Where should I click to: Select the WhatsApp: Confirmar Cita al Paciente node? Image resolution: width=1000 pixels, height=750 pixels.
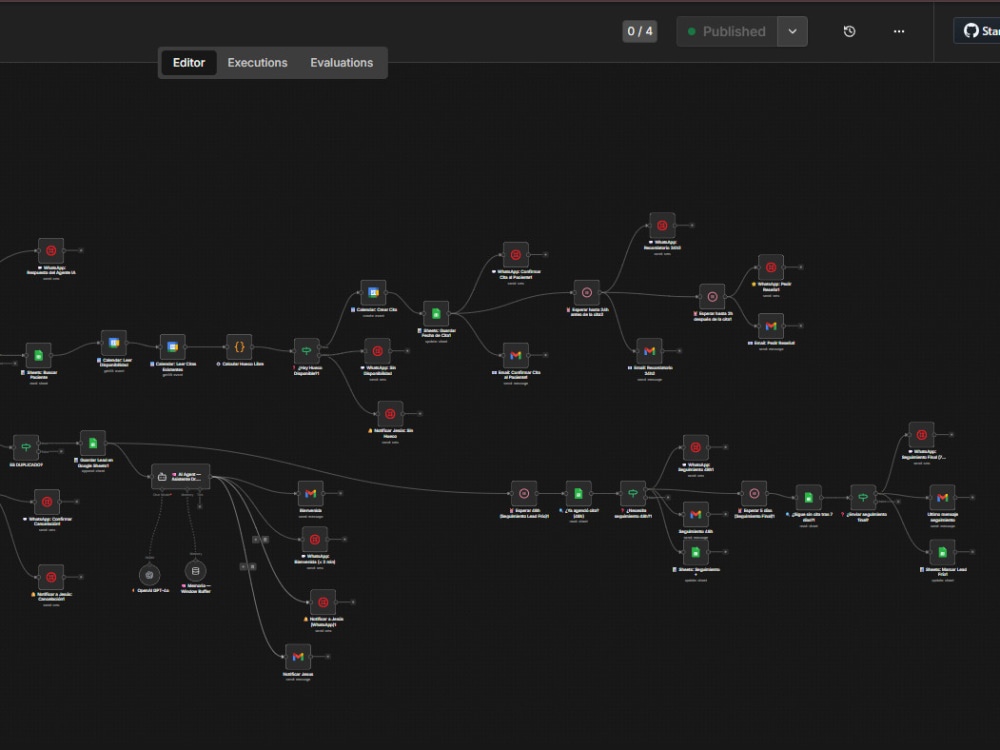coord(516,255)
